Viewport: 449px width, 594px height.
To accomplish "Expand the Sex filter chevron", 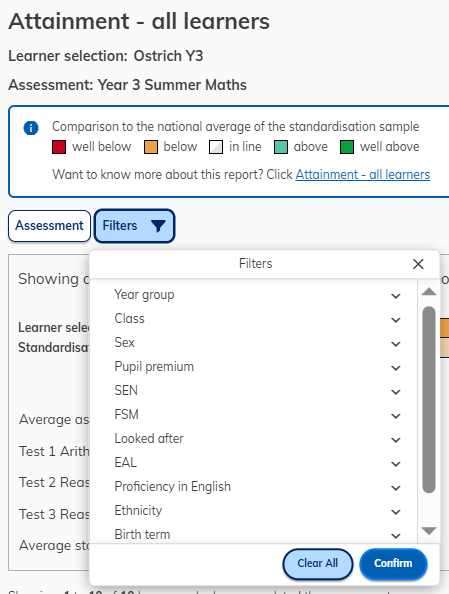I will pos(396,344).
